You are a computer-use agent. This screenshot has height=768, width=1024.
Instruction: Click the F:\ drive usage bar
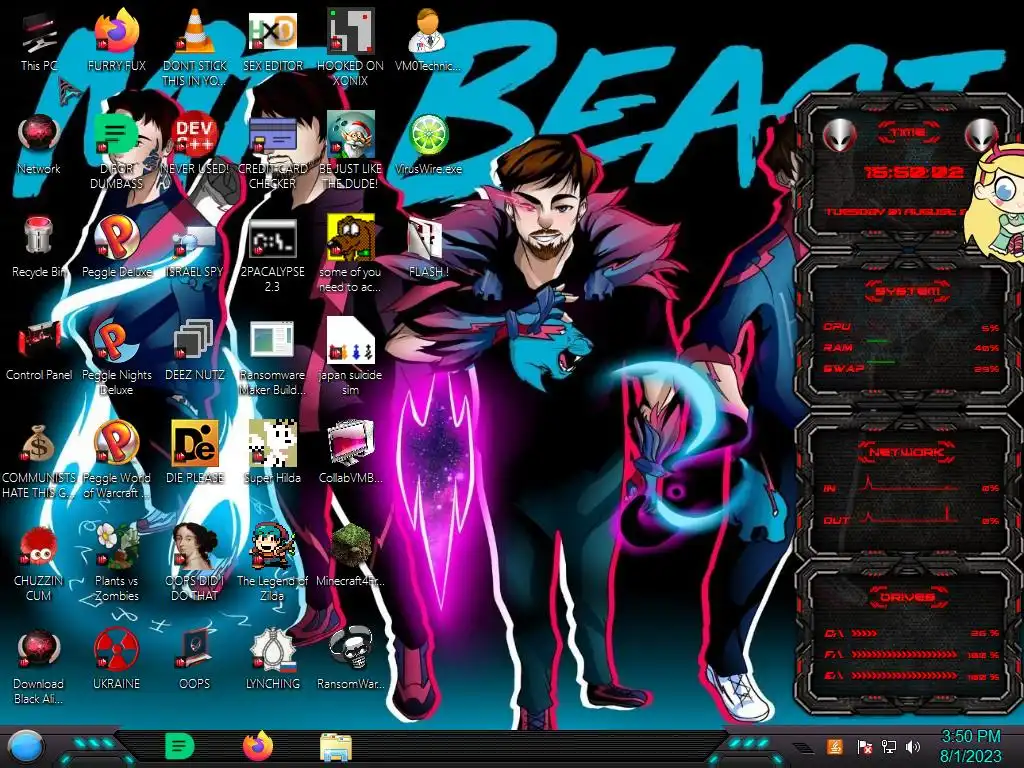click(x=904, y=654)
